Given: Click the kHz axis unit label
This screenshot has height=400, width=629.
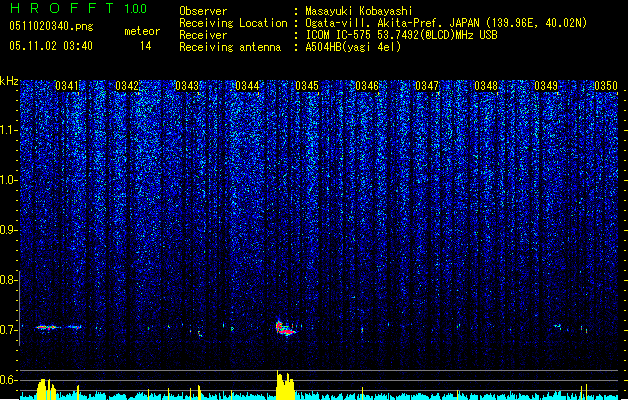Looking at the screenshot, I should tap(9, 81).
